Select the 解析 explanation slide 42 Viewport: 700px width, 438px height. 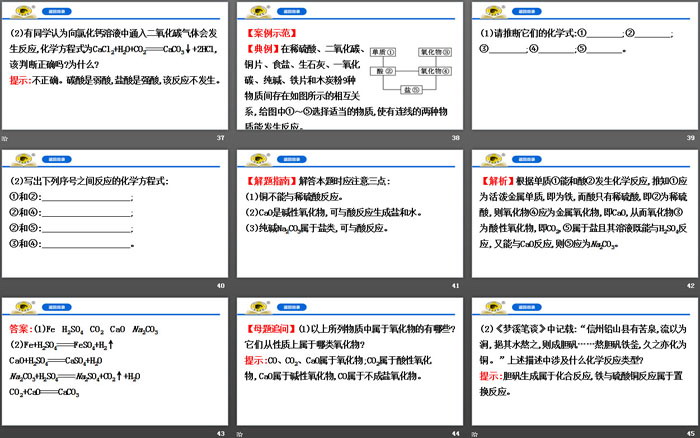click(582, 216)
